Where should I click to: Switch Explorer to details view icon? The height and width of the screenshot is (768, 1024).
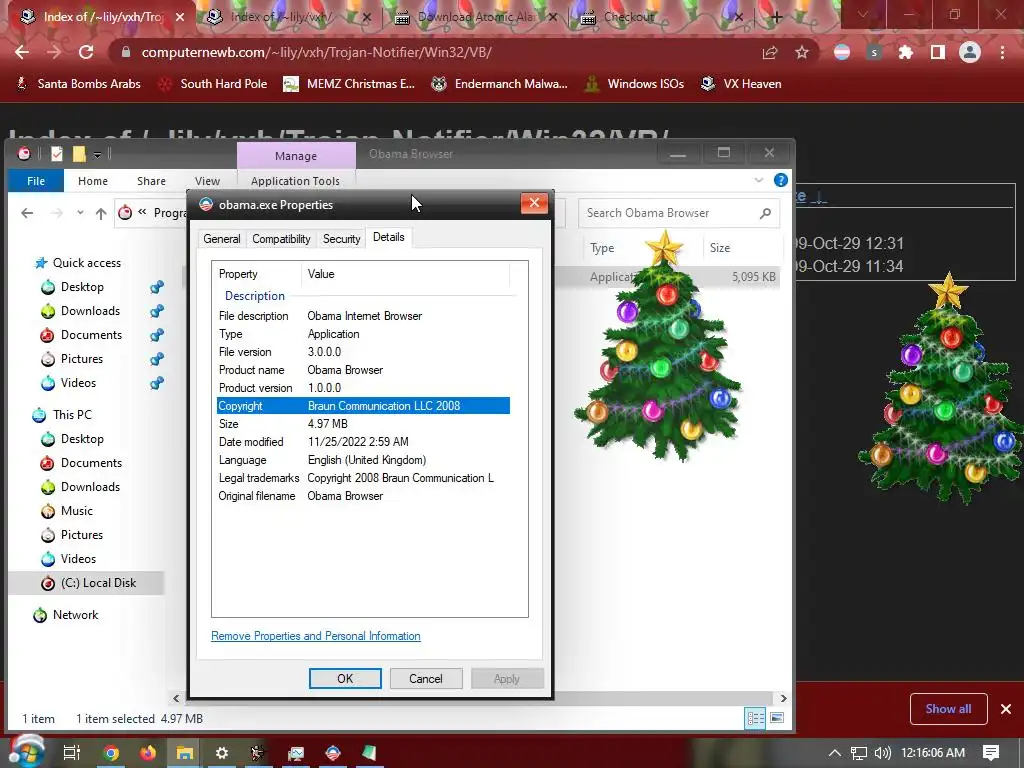tap(756, 718)
